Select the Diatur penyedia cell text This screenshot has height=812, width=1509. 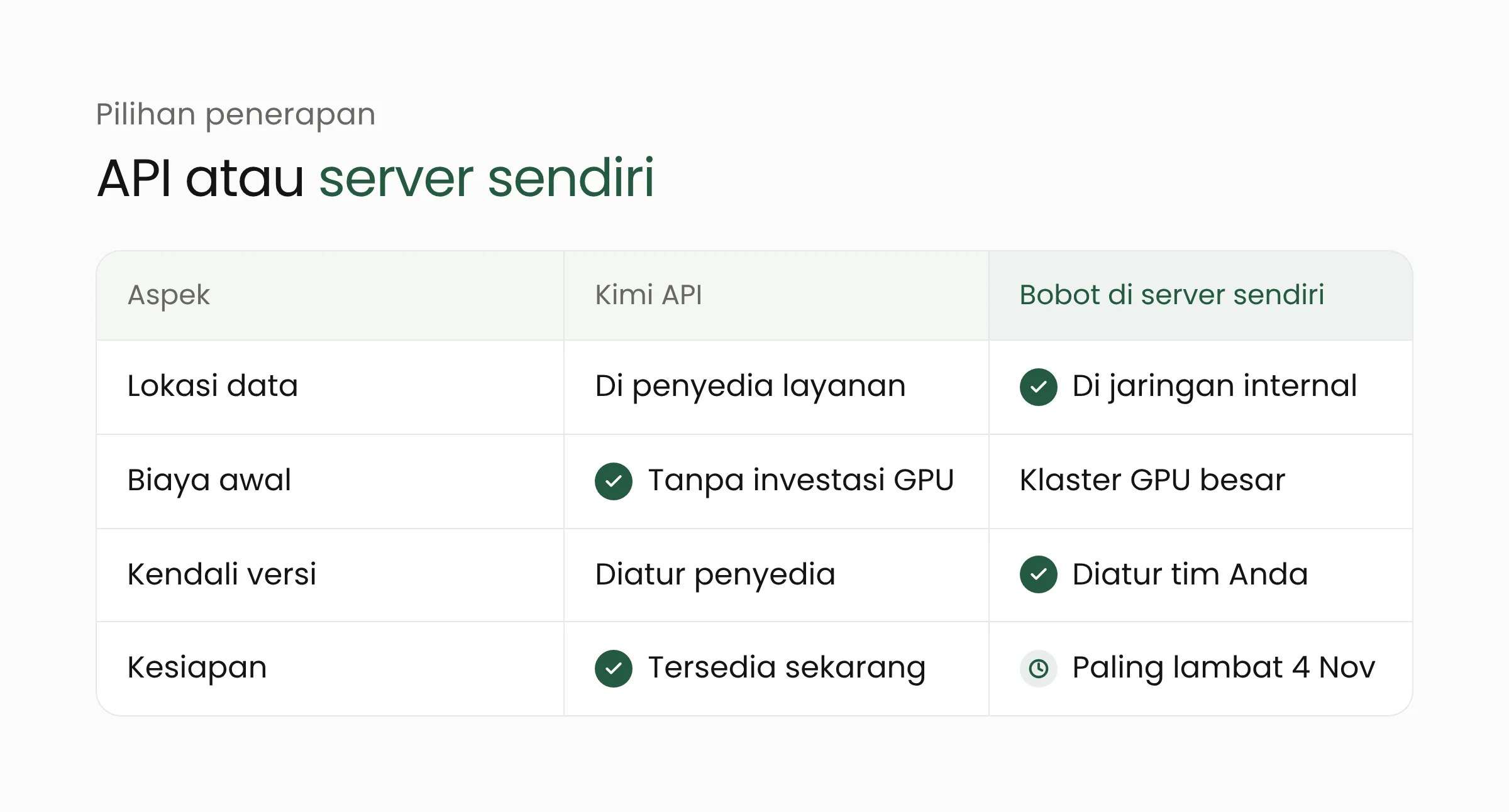pyautogui.click(x=716, y=576)
